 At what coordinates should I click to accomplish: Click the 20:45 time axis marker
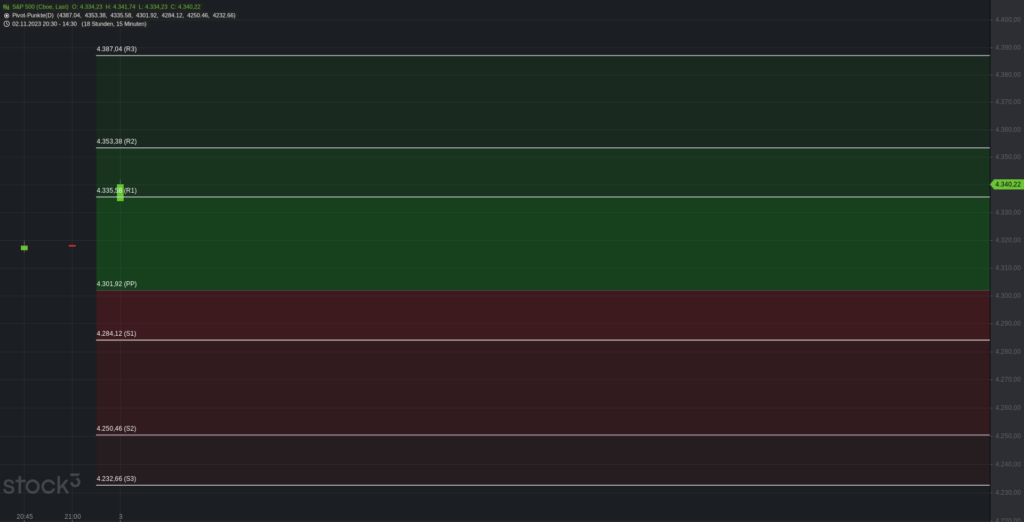tap(25, 517)
